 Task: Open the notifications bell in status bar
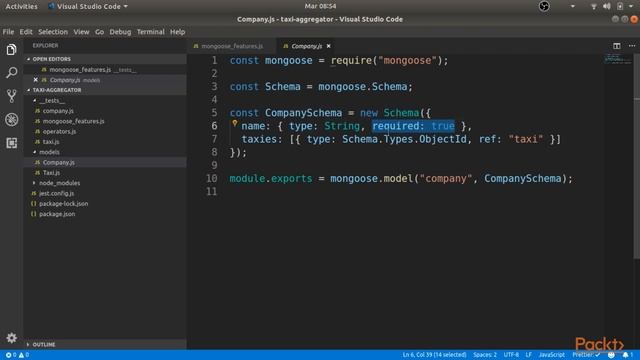pyautogui.click(x=626, y=355)
